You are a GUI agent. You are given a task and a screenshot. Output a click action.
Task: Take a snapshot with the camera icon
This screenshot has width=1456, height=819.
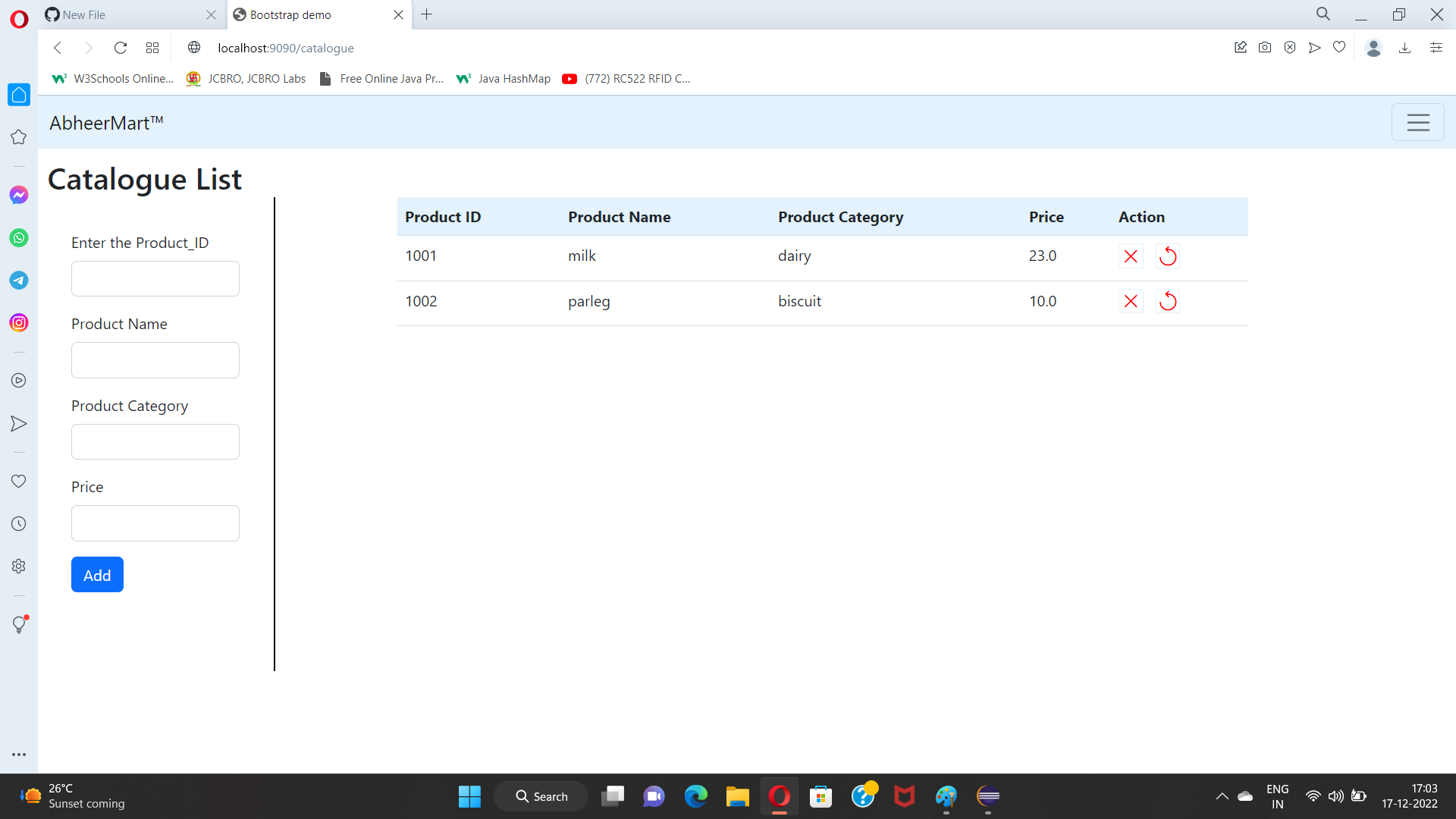coord(1265,47)
